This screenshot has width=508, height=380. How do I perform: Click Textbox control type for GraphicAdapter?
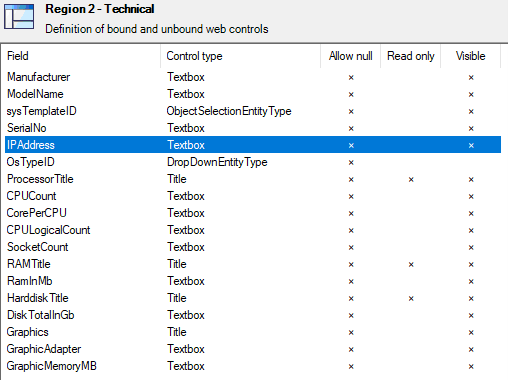(186, 349)
